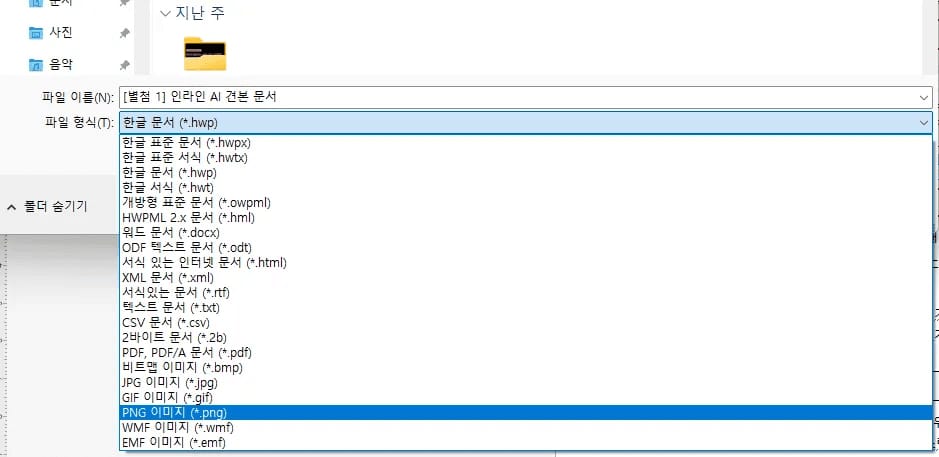Click the 파일 형식 combo box field
Viewport: 939px width, 457px height.
[x=526, y=123]
